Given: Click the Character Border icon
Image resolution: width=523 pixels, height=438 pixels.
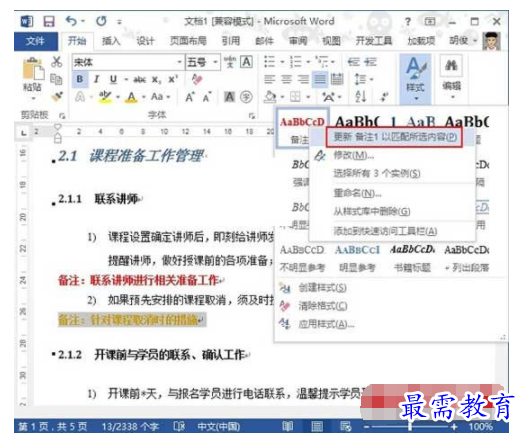Looking at the screenshot, I should [246, 62].
